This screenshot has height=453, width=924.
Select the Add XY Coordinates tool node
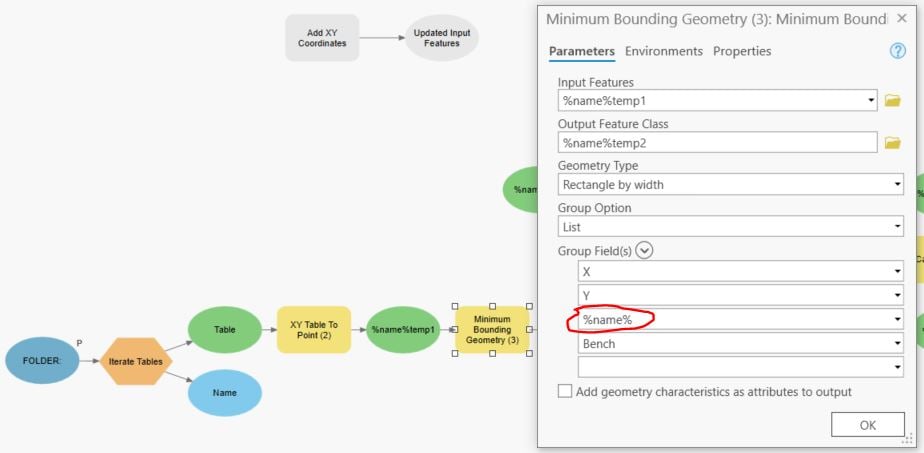322,38
